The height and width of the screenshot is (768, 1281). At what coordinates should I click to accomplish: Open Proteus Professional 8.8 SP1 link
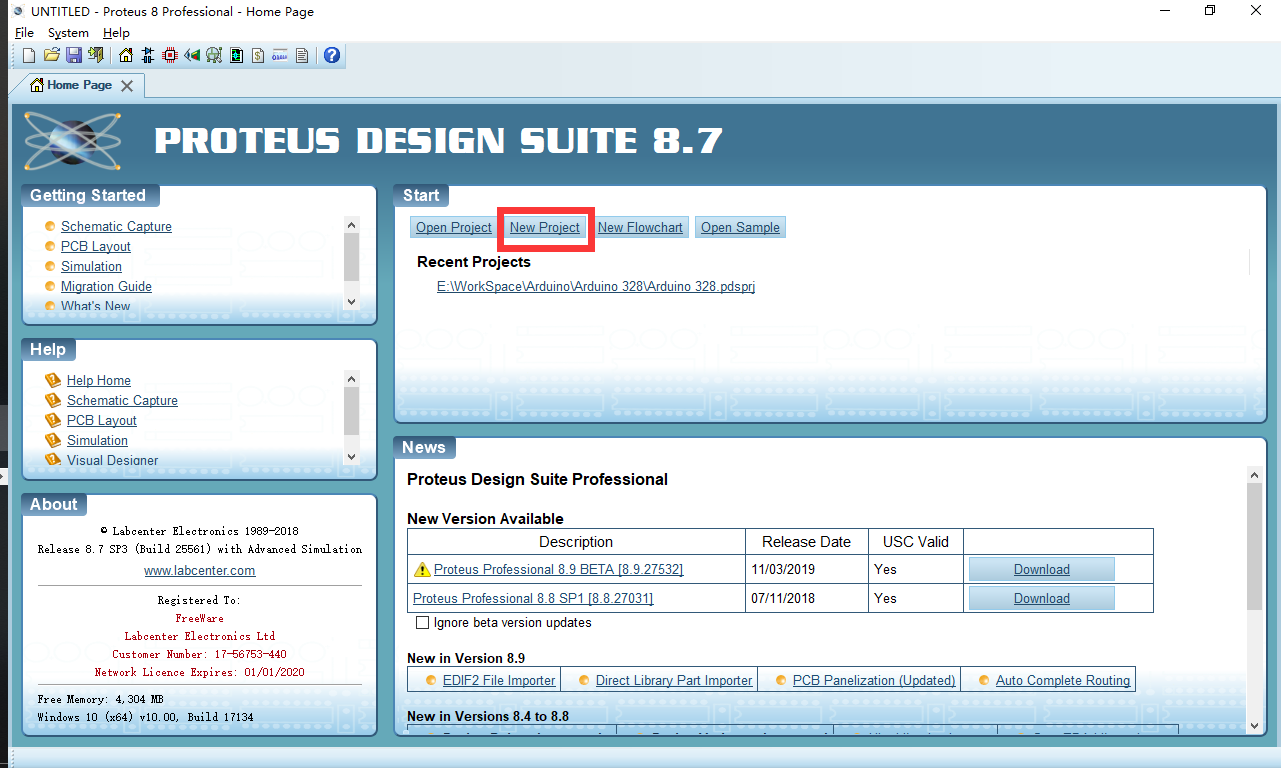[x=533, y=598]
